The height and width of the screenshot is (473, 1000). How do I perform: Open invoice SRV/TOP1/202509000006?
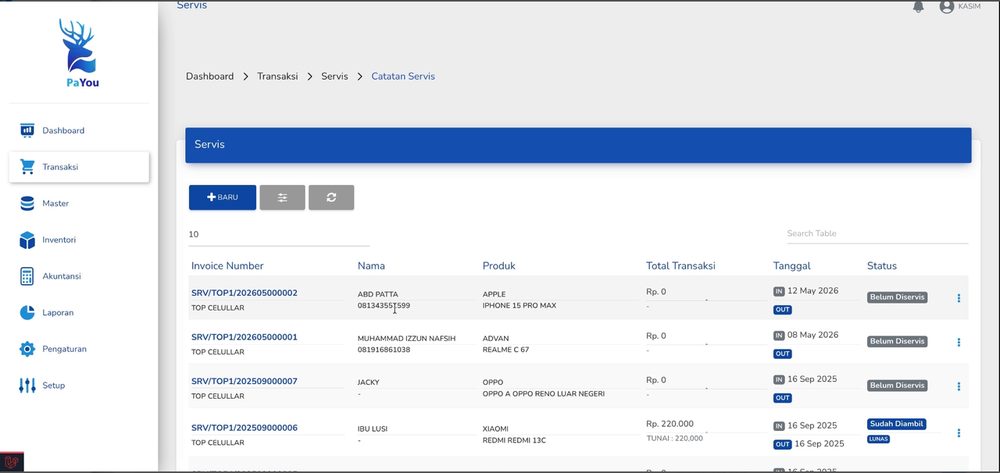(244, 428)
